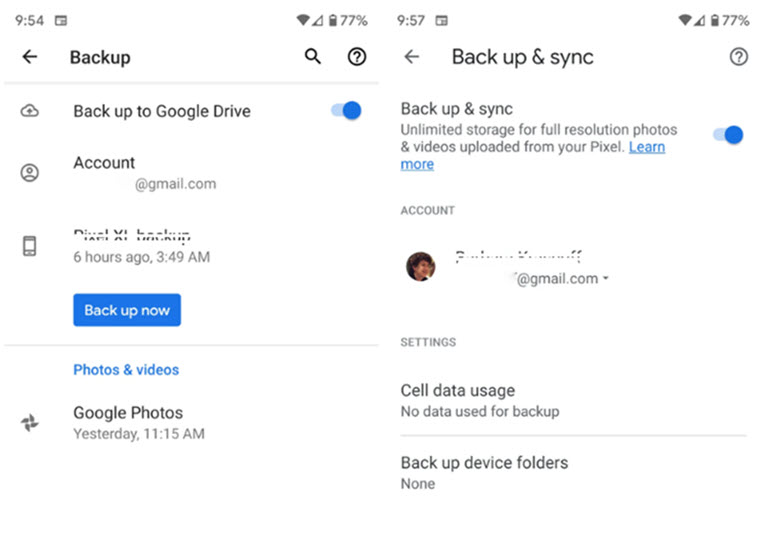Tap the Google Photos pinwheel icon
Screen dimensions: 768x550
(x=29, y=422)
